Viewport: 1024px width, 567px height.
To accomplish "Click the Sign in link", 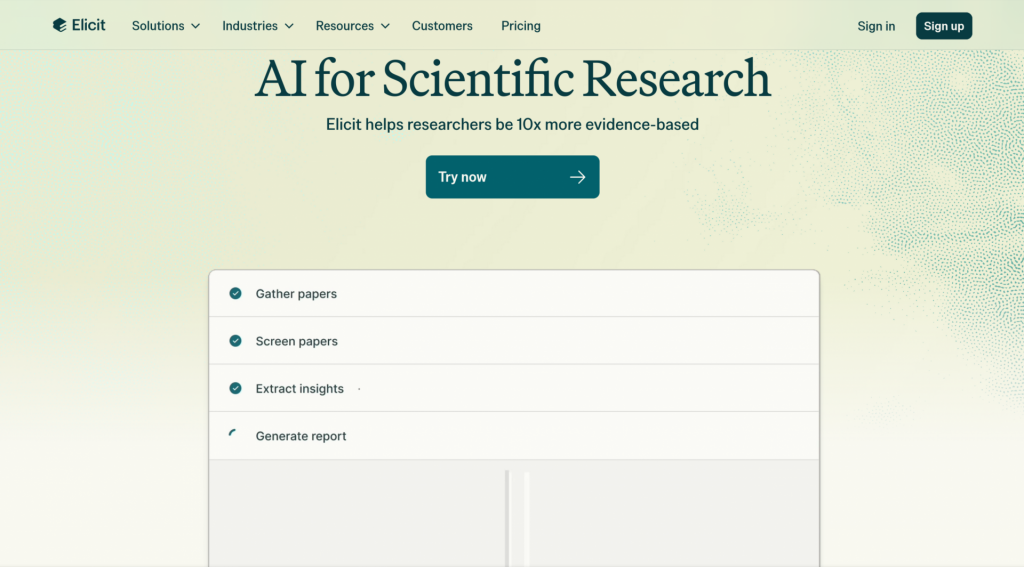I will pos(876,26).
